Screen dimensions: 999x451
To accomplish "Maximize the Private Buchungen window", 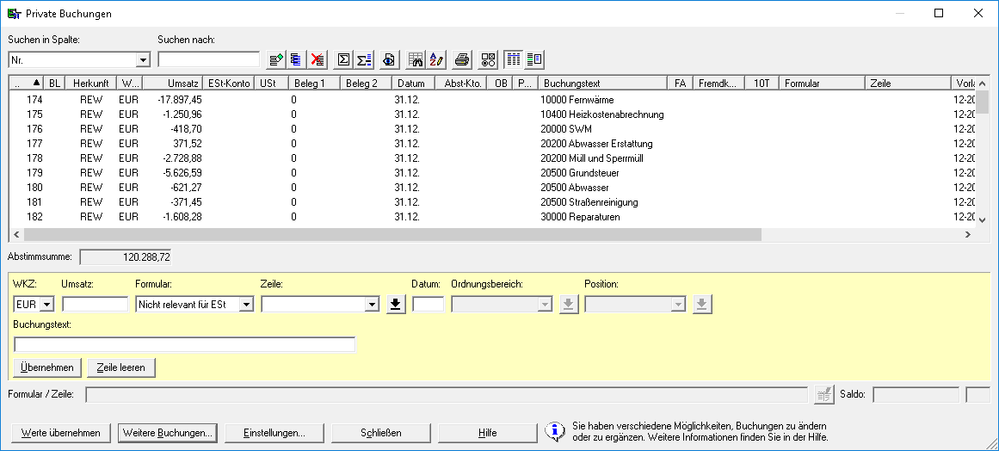I will click(938, 13).
